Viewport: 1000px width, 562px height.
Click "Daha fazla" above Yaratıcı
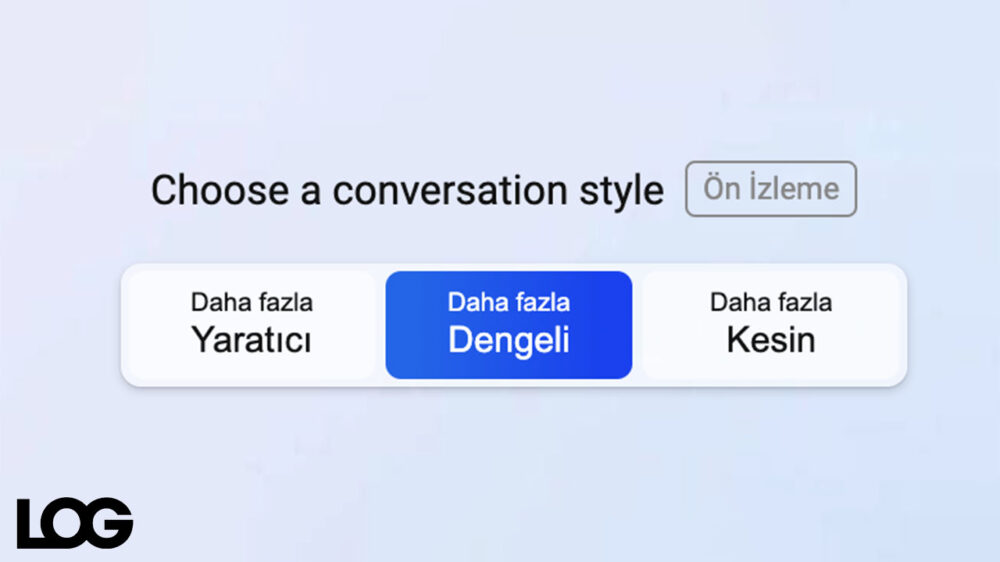(251, 302)
